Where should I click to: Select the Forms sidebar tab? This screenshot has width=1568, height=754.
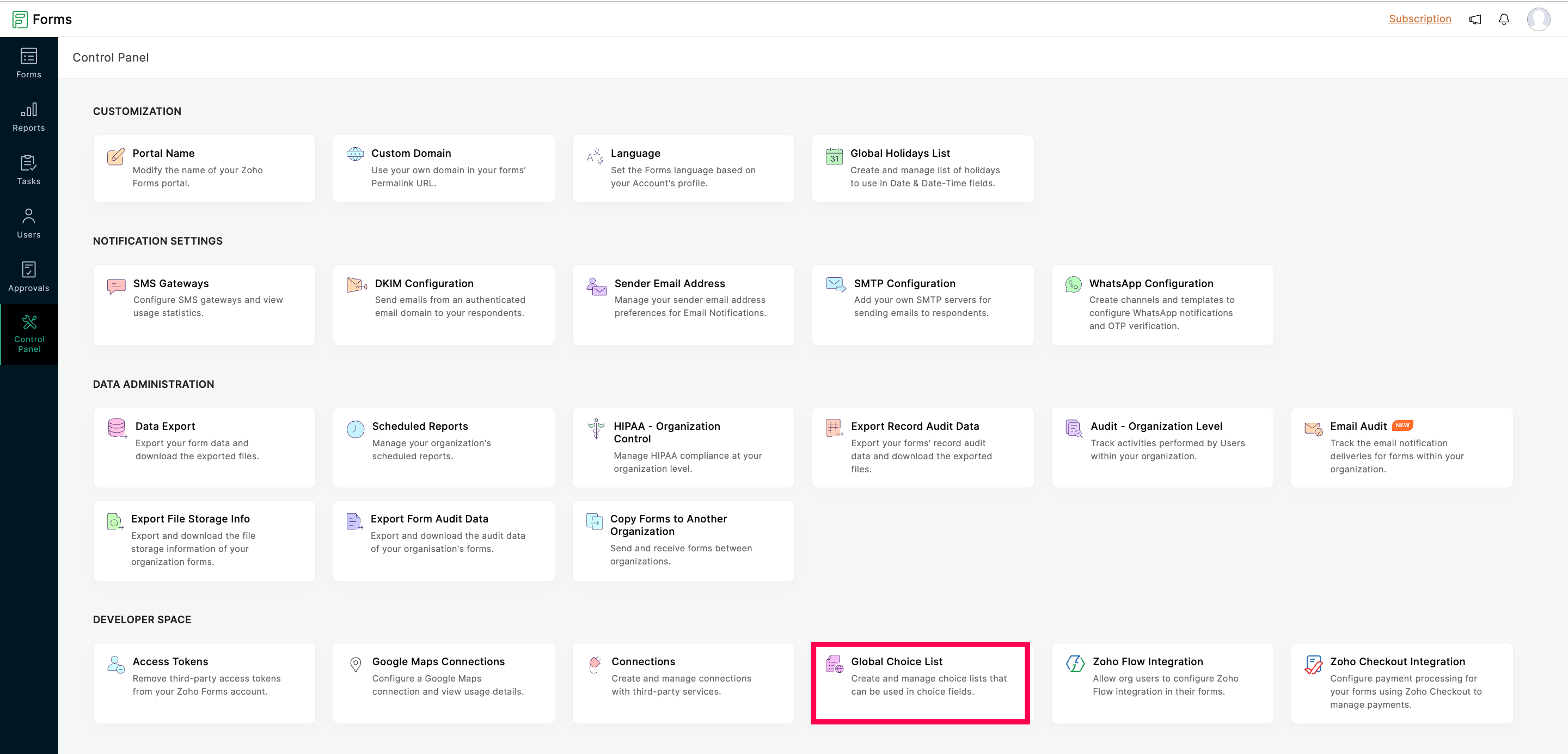(x=29, y=63)
